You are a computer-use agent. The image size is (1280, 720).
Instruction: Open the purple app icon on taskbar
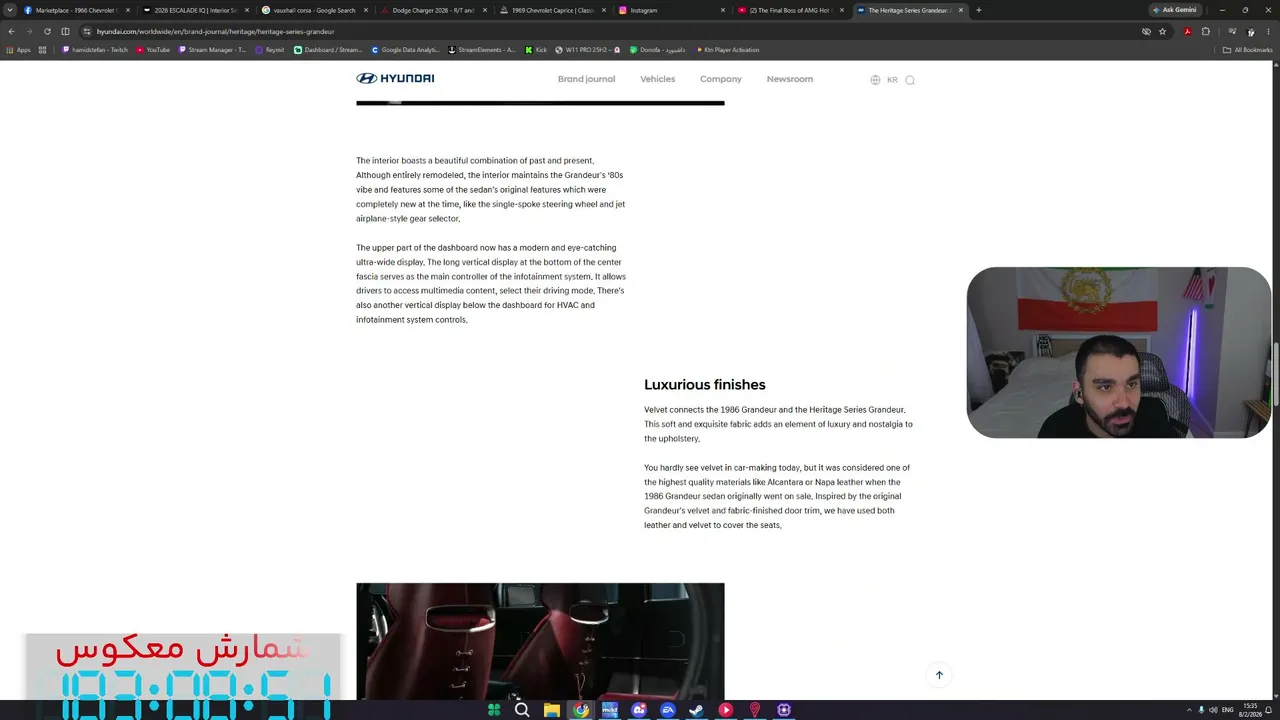coord(784,710)
